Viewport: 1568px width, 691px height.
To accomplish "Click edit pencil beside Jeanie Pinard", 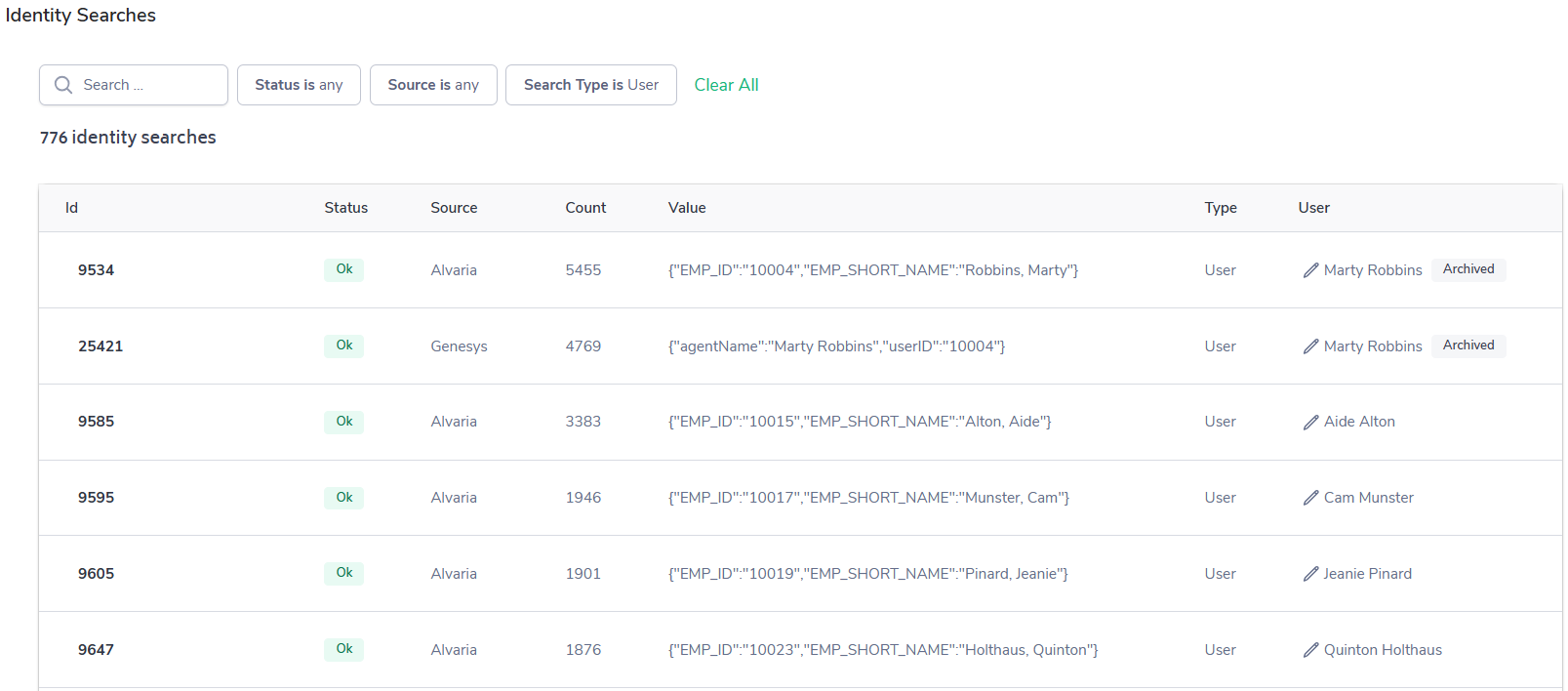I will tap(1310, 574).
